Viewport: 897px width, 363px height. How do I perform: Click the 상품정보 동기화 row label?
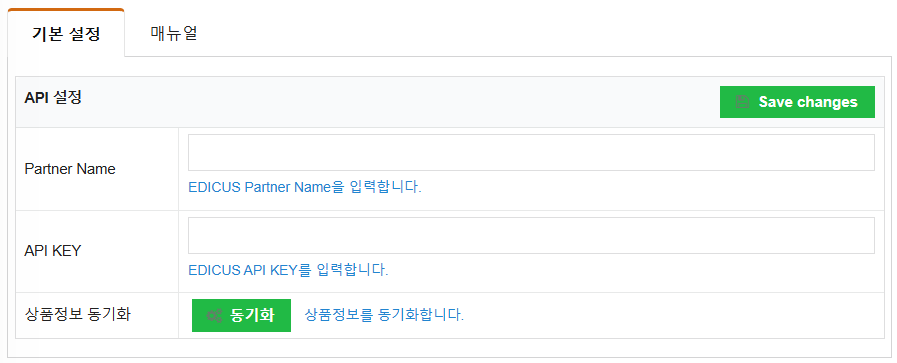click(x=78, y=315)
